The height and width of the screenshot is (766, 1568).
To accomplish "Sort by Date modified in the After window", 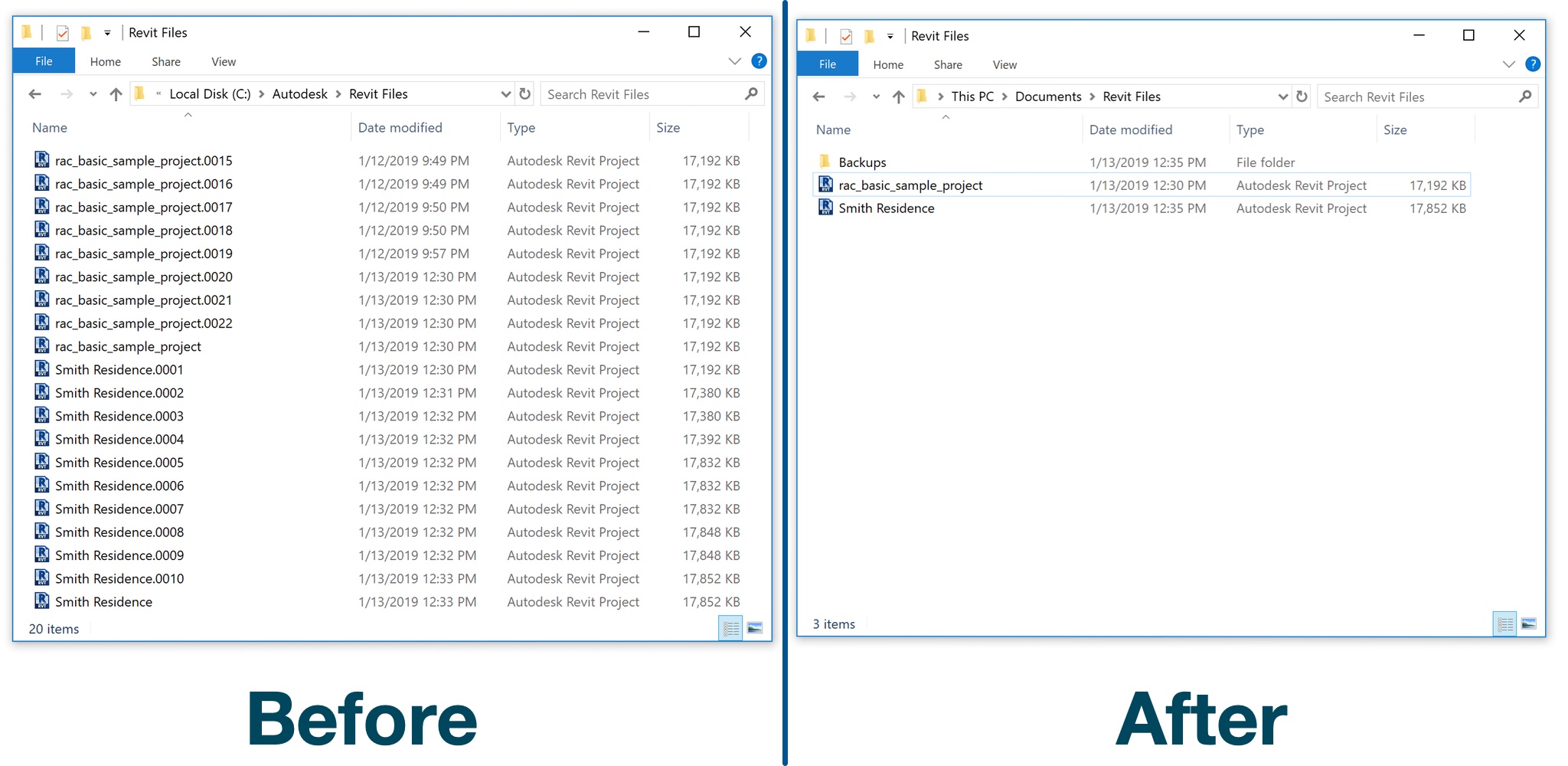I will pyautogui.click(x=1131, y=130).
